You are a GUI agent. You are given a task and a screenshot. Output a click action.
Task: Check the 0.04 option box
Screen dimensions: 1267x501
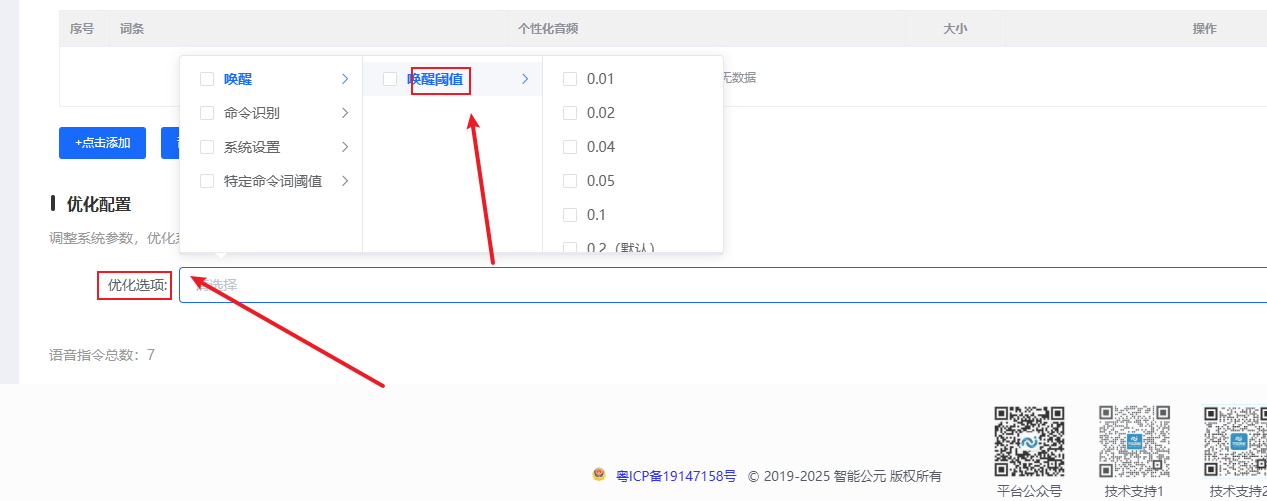[x=570, y=147]
